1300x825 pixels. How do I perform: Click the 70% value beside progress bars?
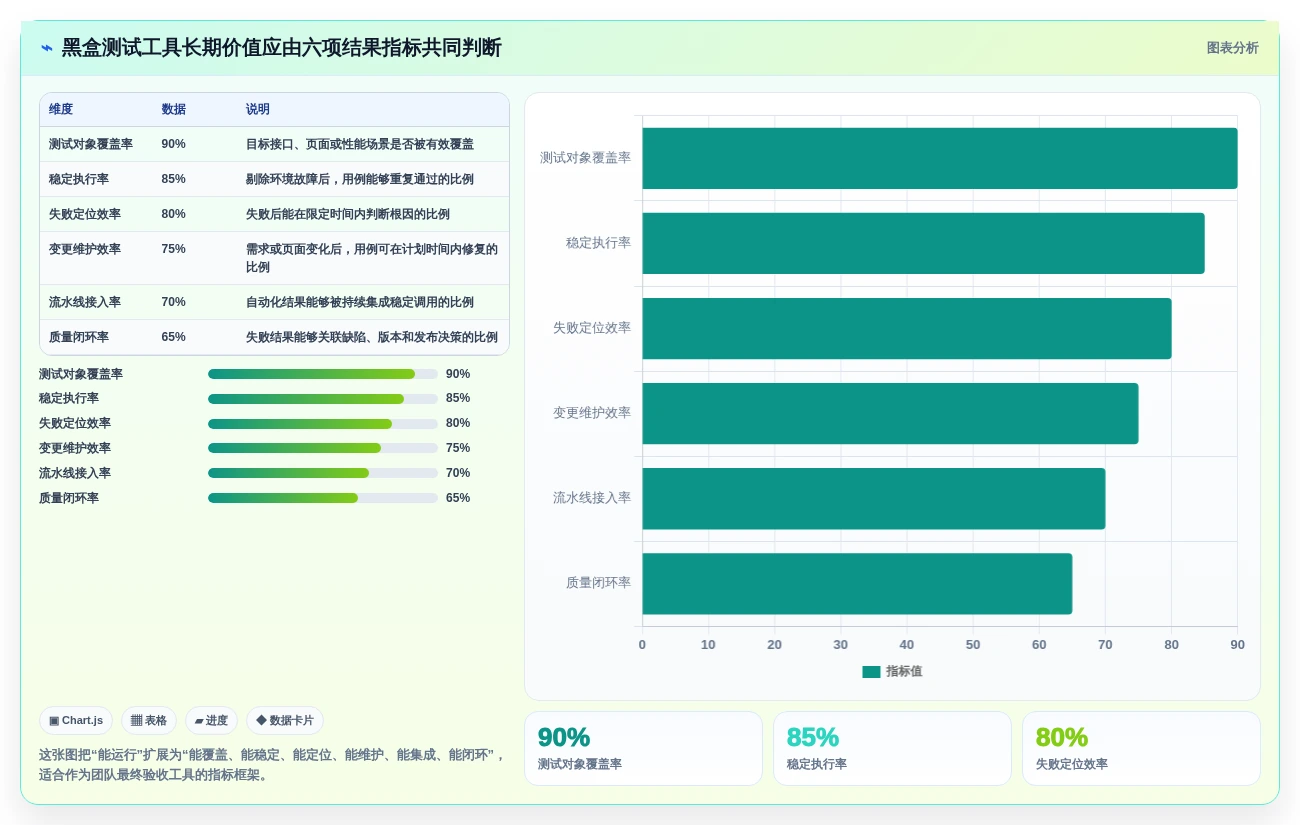pyautogui.click(x=458, y=473)
